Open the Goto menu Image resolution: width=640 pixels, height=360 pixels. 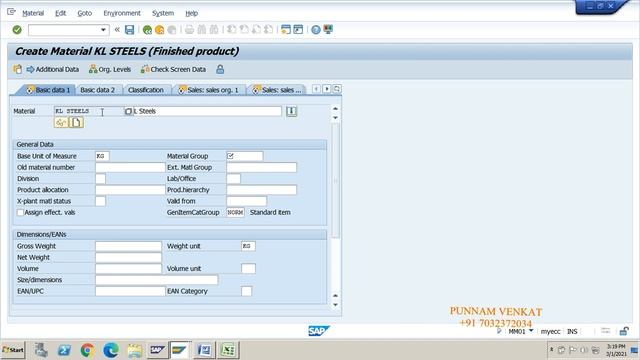[x=84, y=13]
